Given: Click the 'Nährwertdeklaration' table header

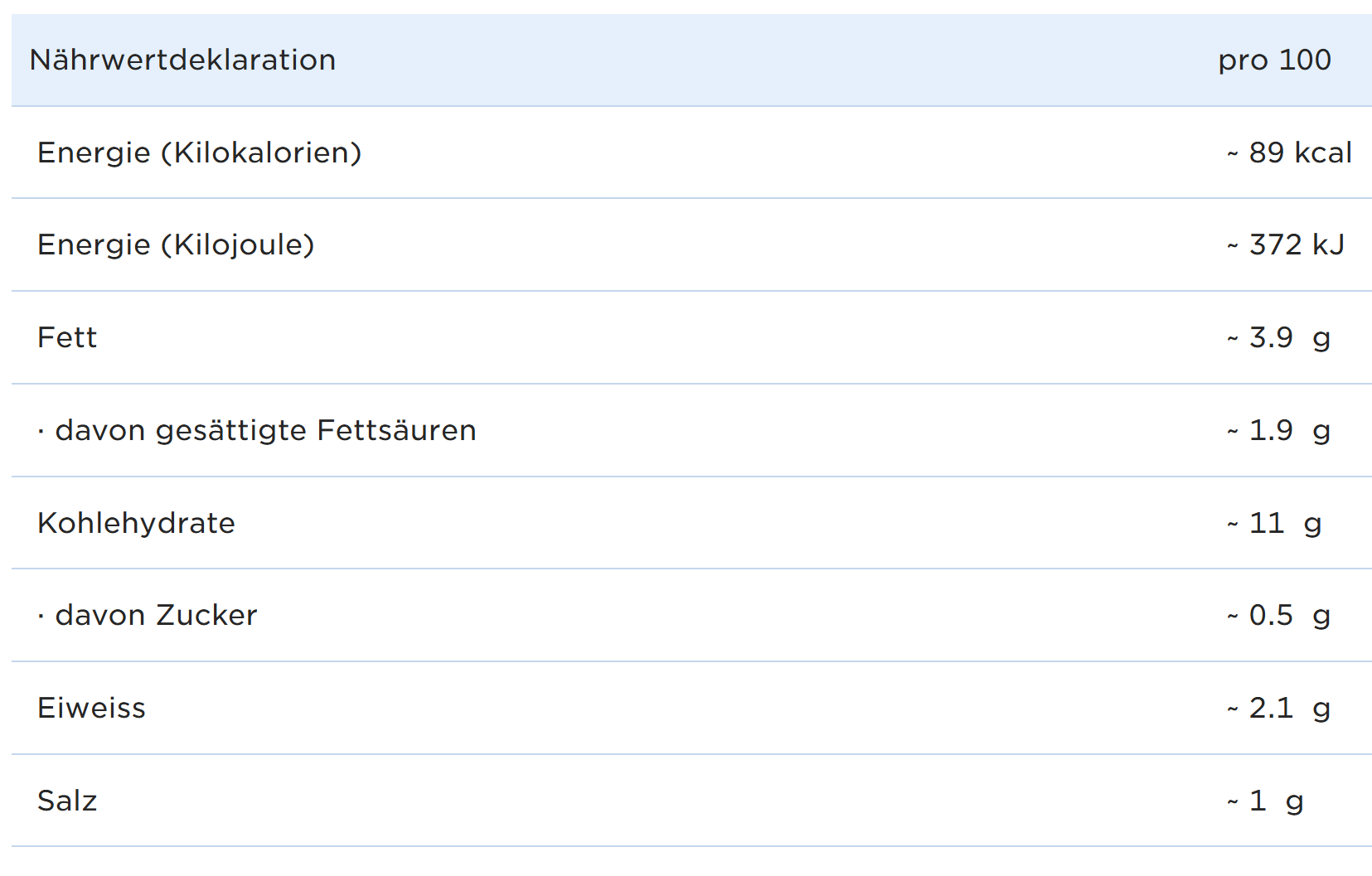Looking at the screenshot, I should point(182,60).
